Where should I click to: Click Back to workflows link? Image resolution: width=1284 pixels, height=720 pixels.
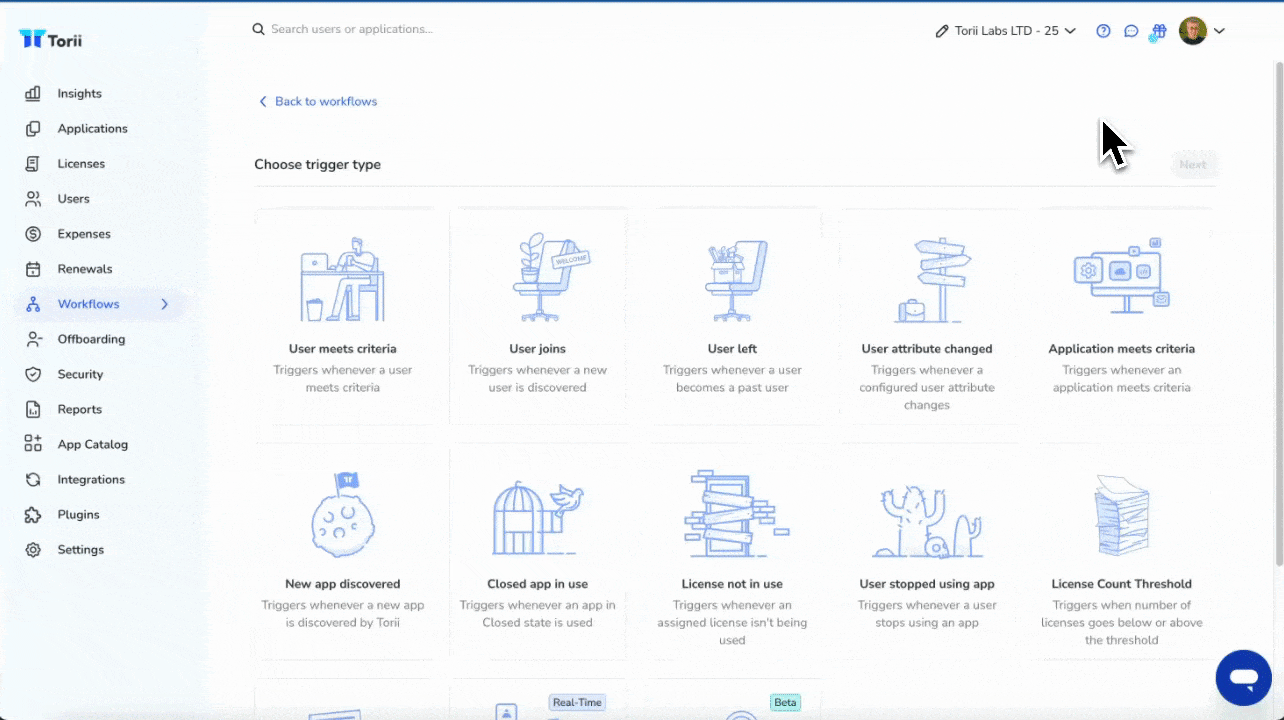click(x=318, y=101)
